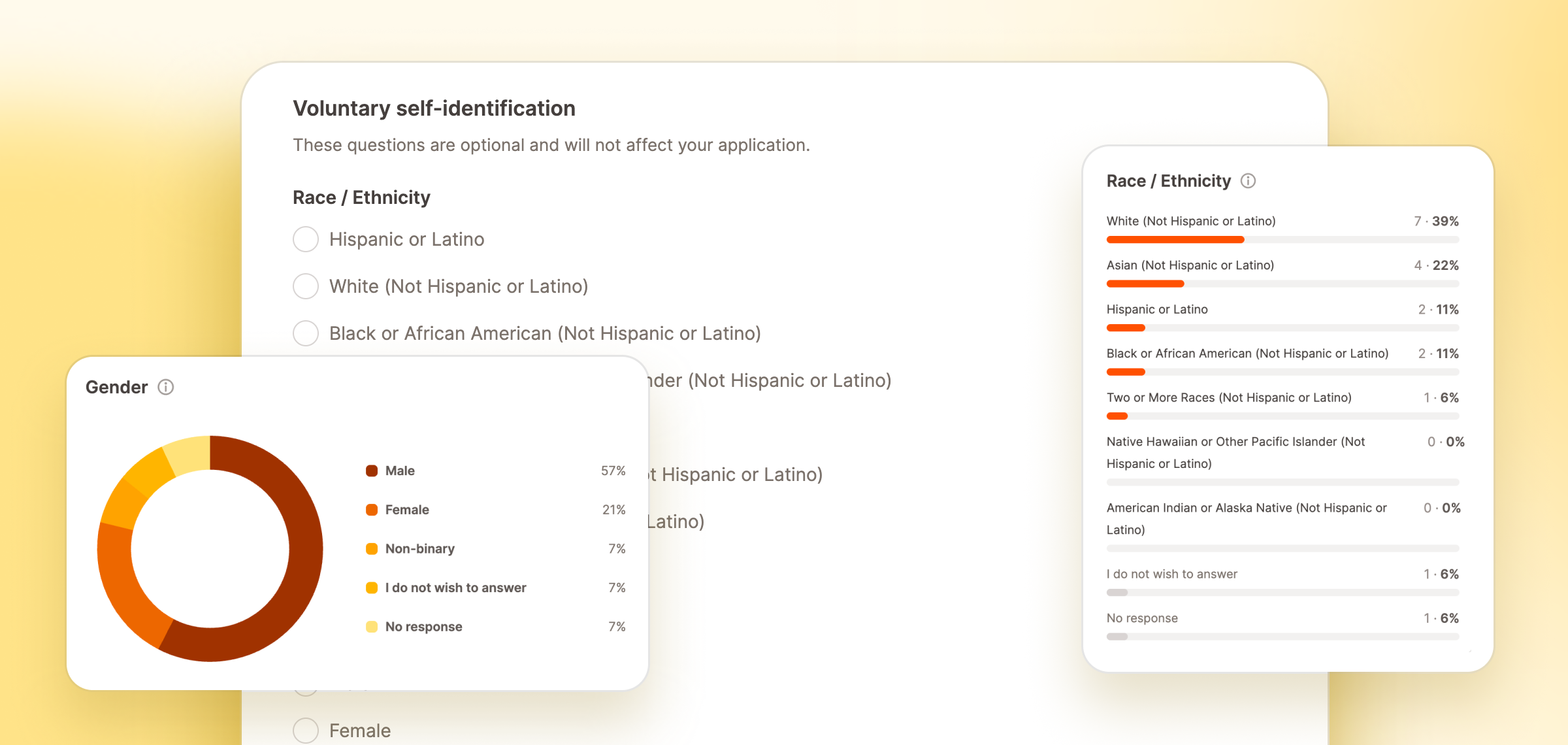The width and height of the screenshot is (1568, 745).
Task: Click 'I do not wish to answer' gender legend label
Action: [455, 588]
